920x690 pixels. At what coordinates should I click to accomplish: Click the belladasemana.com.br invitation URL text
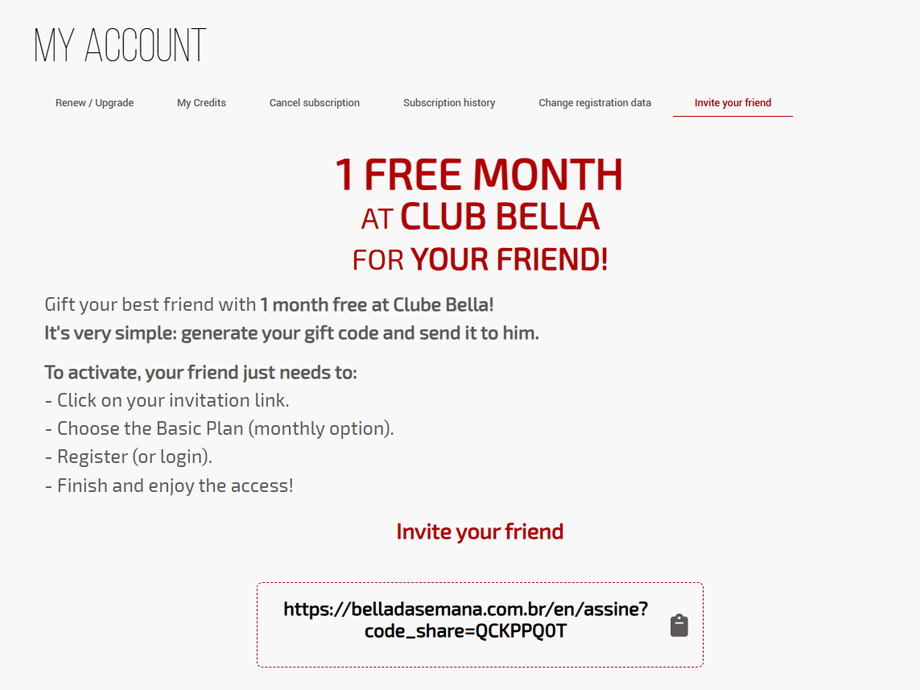coord(466,609)
